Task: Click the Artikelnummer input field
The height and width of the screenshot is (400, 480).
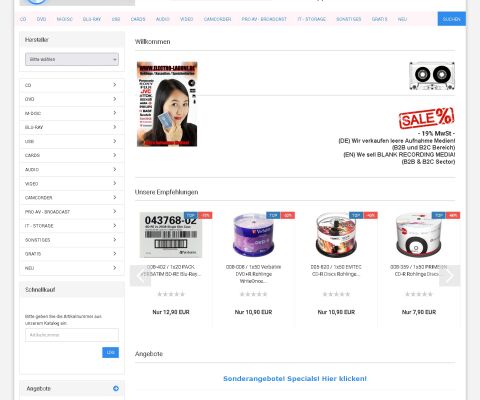Action: click(72, 335)
